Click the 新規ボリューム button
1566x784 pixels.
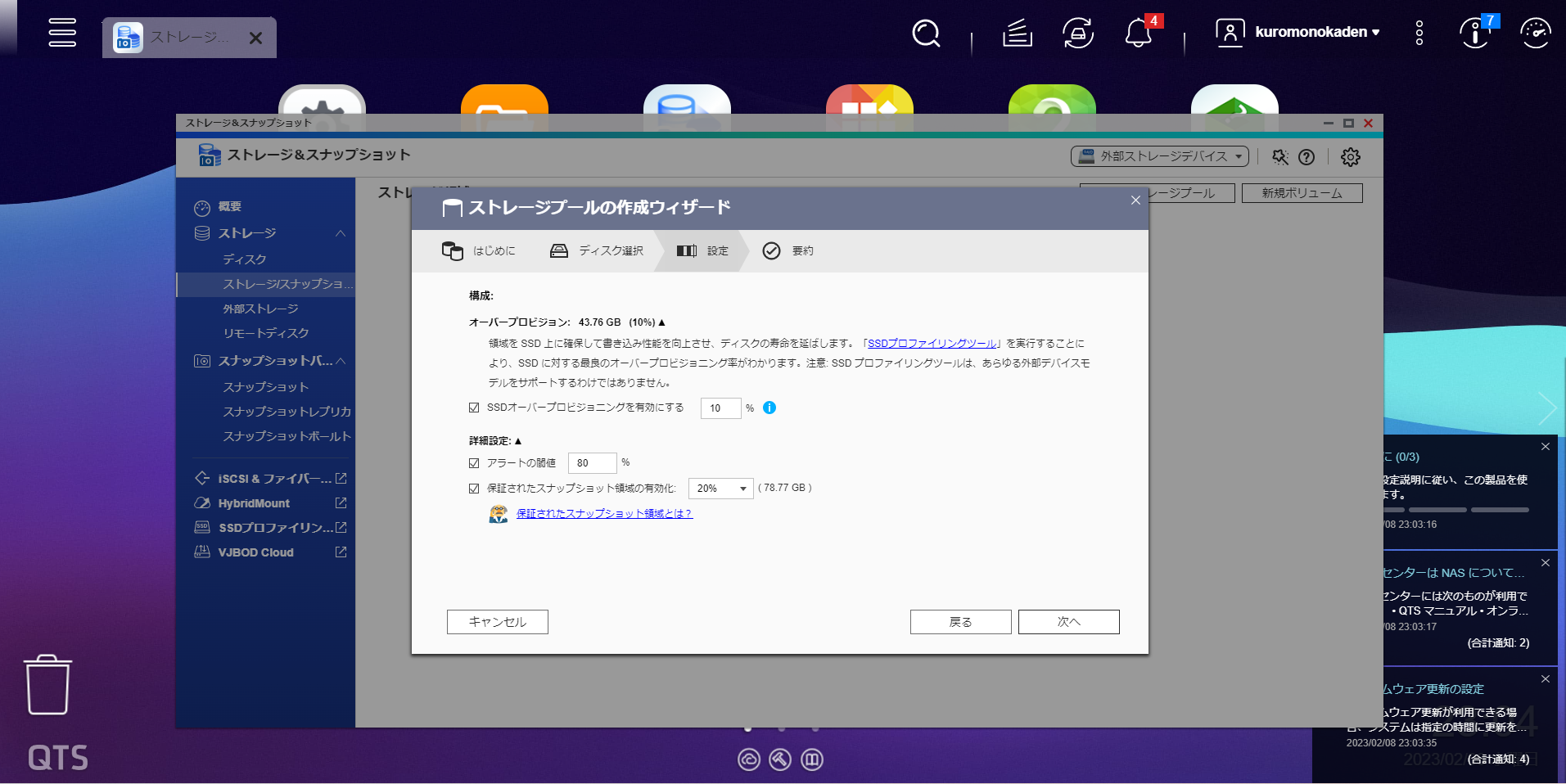(x=1302, y=193)
